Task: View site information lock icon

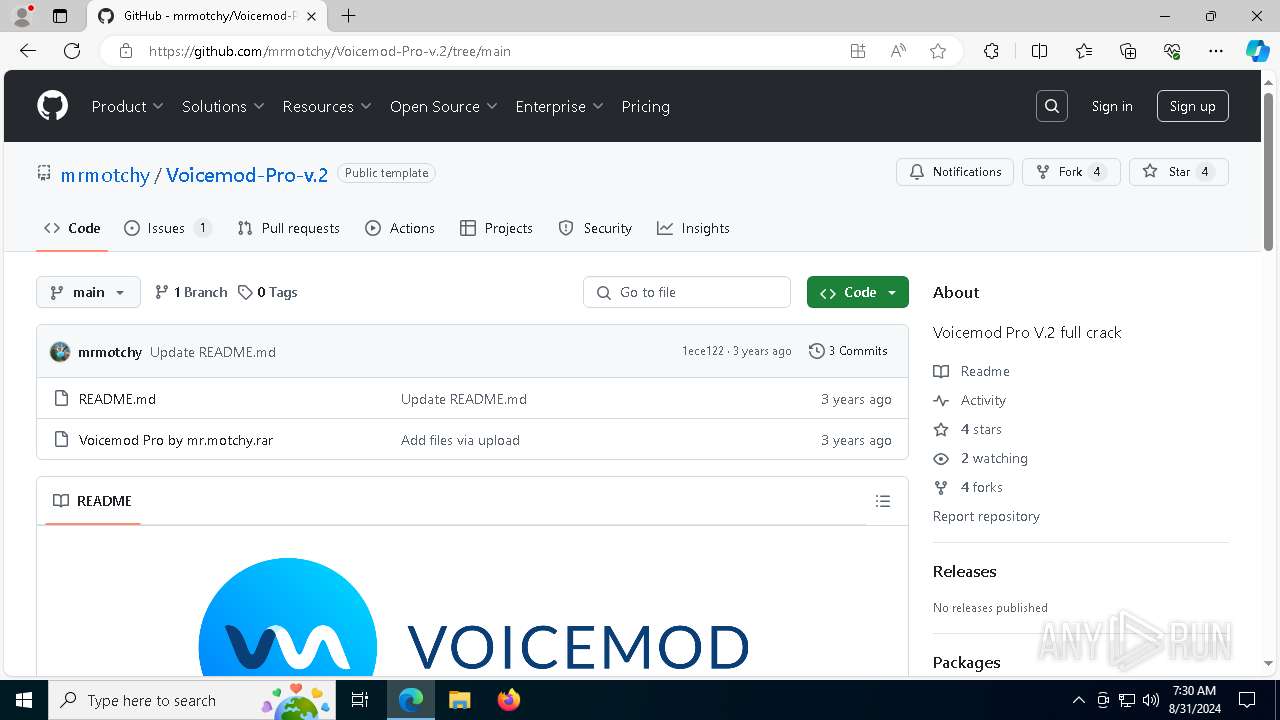Action: [126, 51]
